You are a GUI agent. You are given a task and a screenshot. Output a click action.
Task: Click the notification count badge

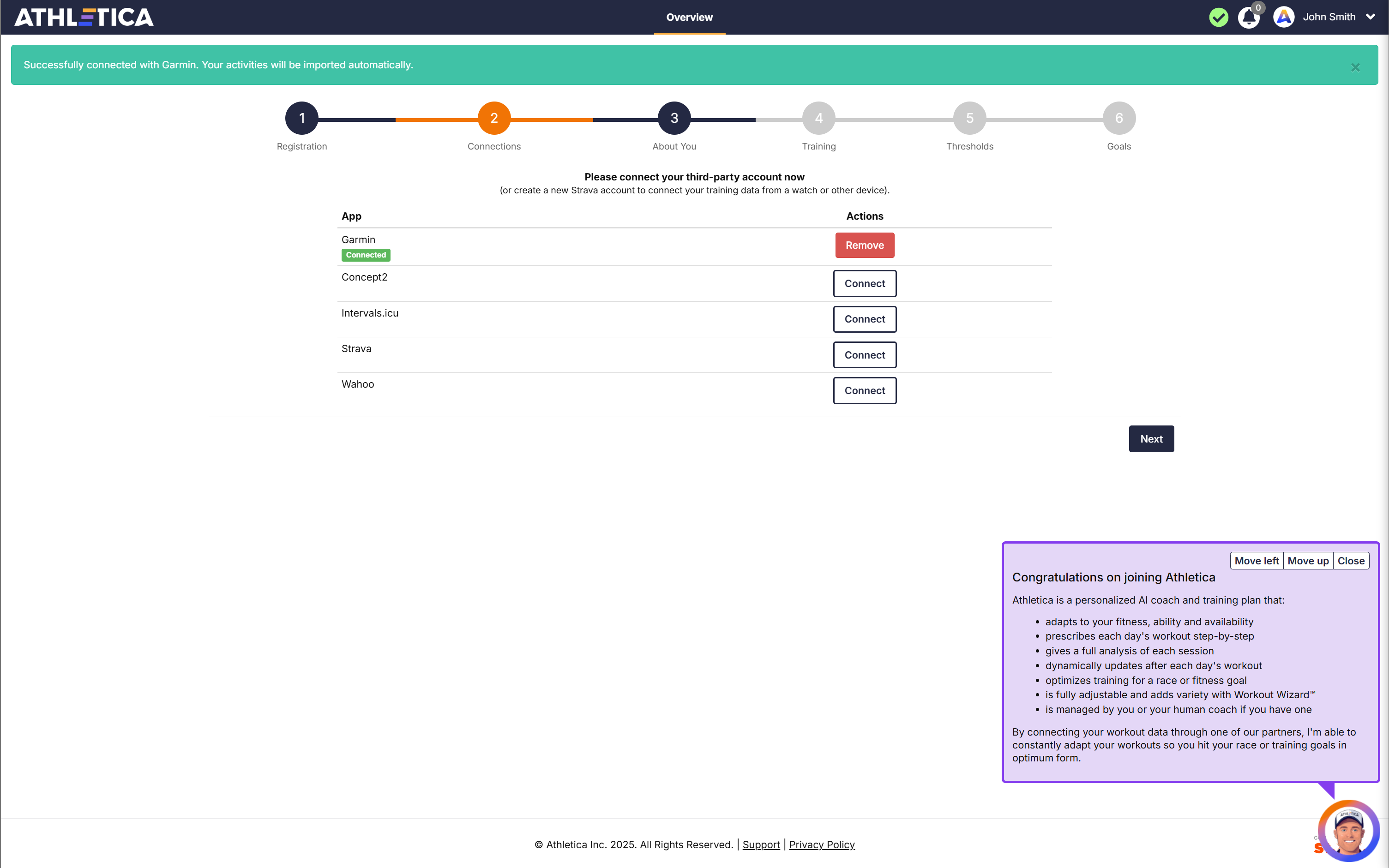1258,7
